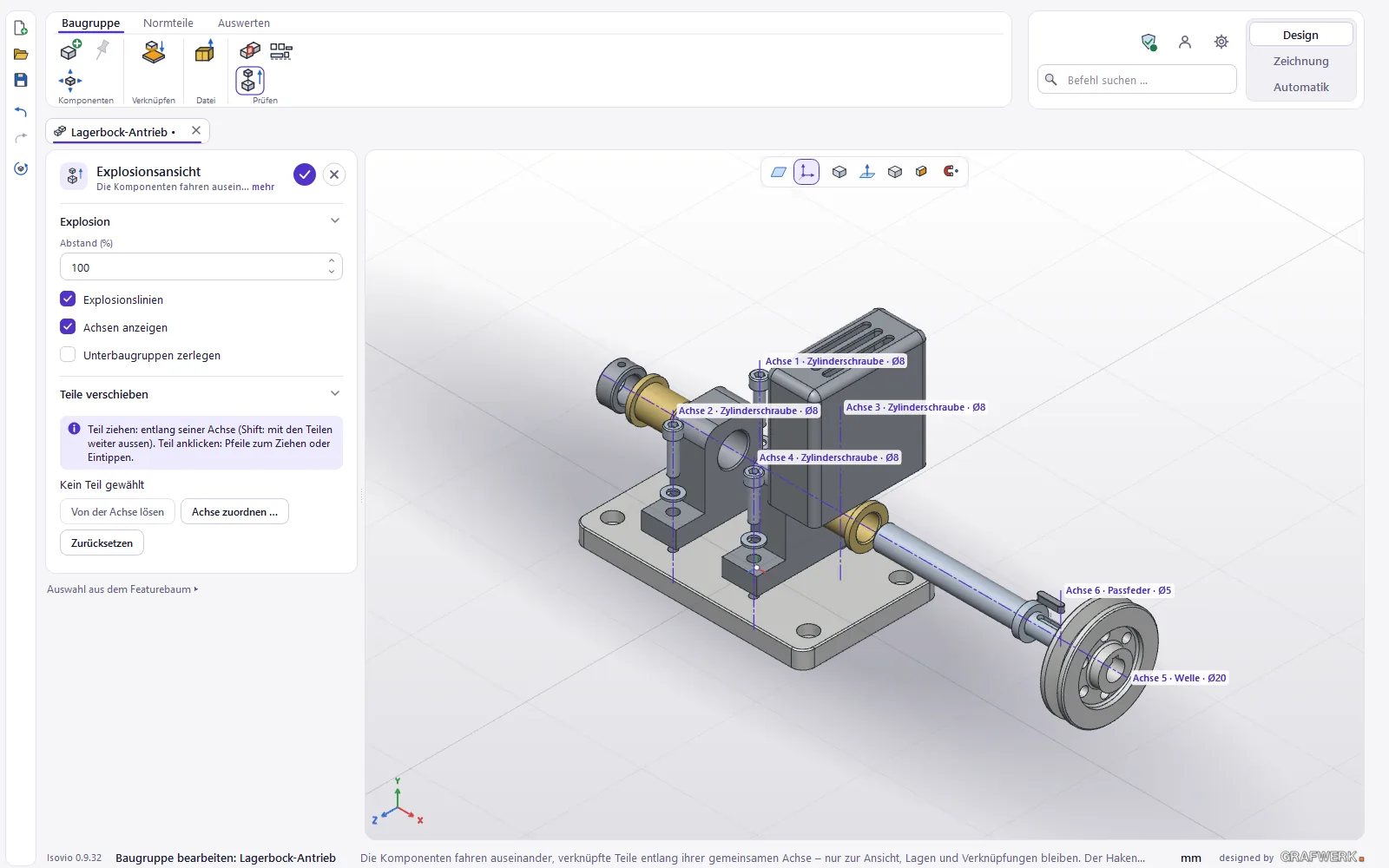This screenshot has width=1389, height=868.
Task: Click the view-normal-to-plane icon
Action: coord(866,172)
